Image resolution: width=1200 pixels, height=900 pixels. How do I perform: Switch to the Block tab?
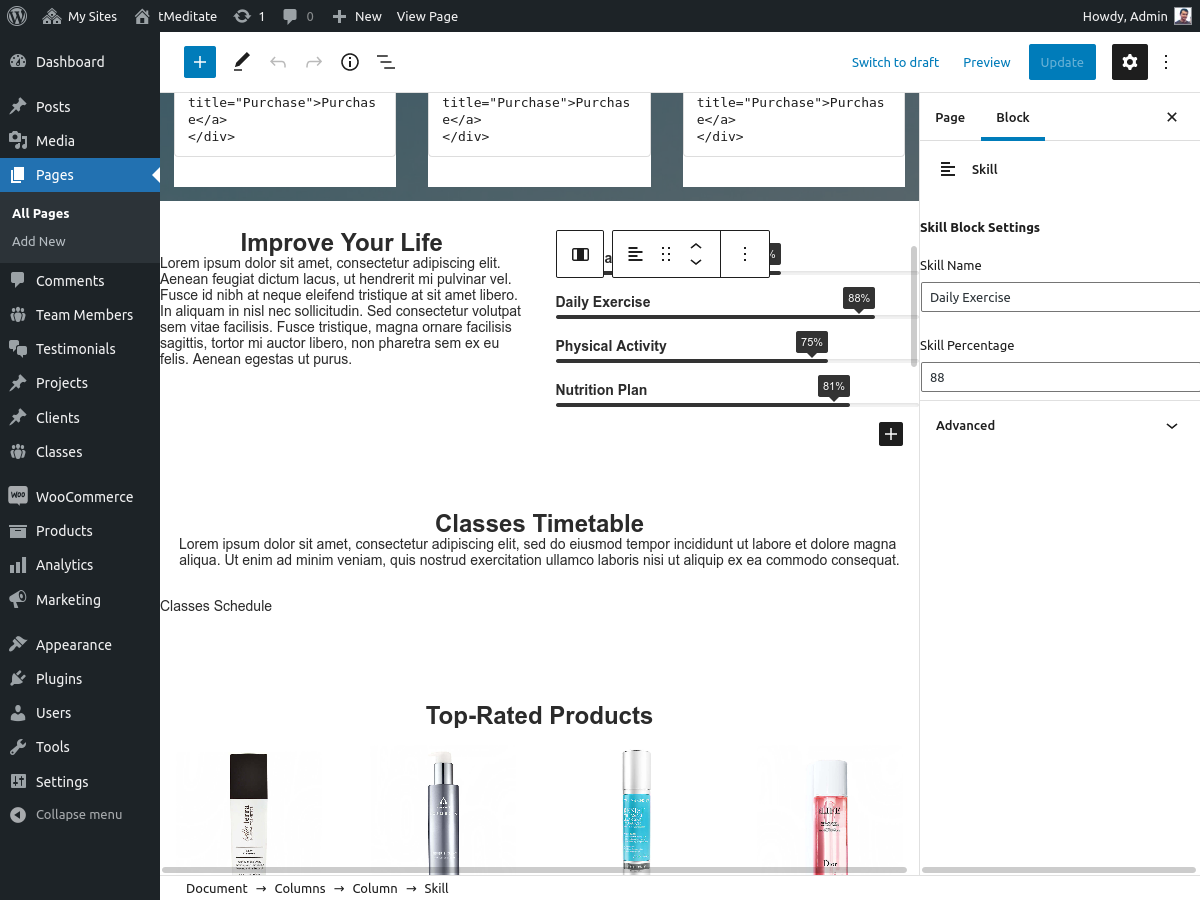click(1012, 117)
